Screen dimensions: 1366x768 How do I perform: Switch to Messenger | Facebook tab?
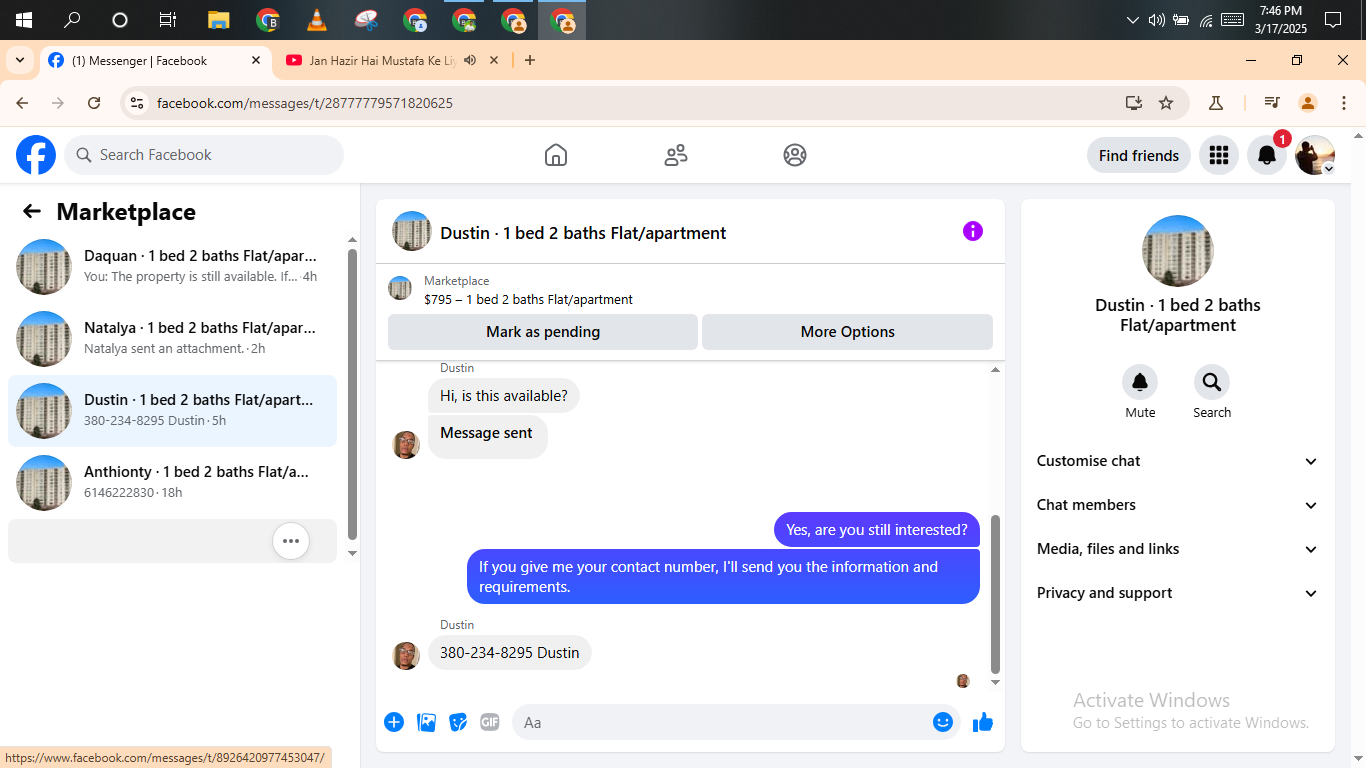(155, 60)
